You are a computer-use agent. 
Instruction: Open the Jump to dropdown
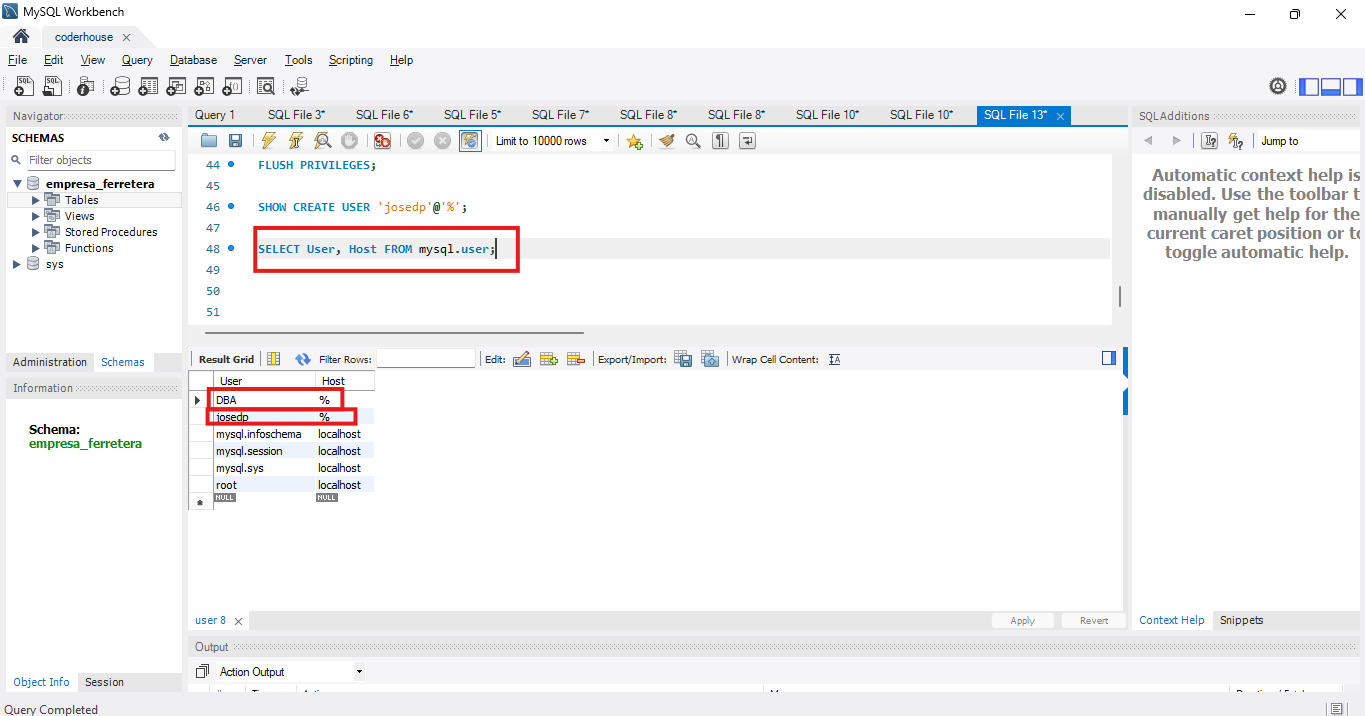pos(1310,141)
